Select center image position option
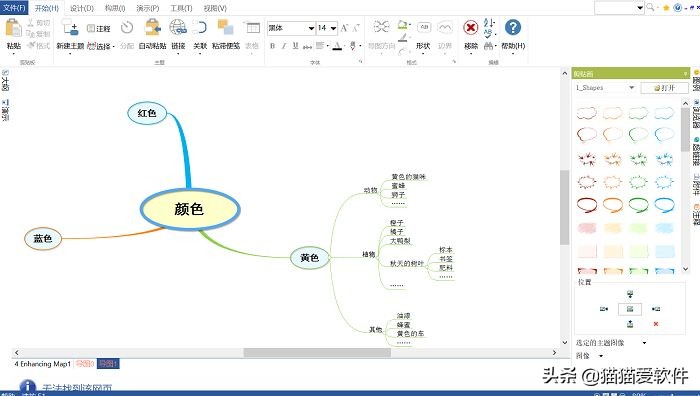Viewport: 700px width, 396px height. point(630,309)
